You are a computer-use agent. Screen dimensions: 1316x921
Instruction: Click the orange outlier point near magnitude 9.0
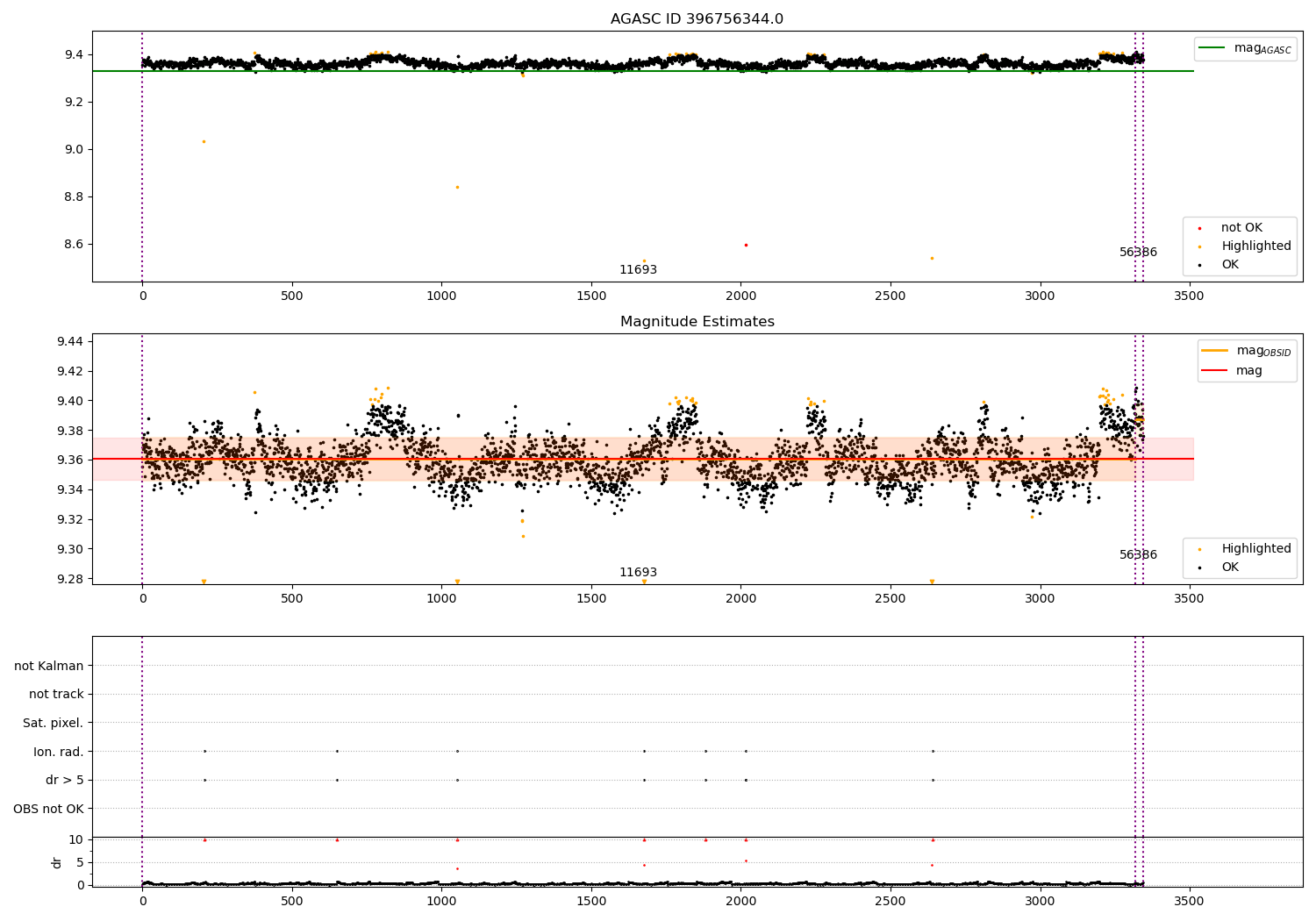point(204,141)
